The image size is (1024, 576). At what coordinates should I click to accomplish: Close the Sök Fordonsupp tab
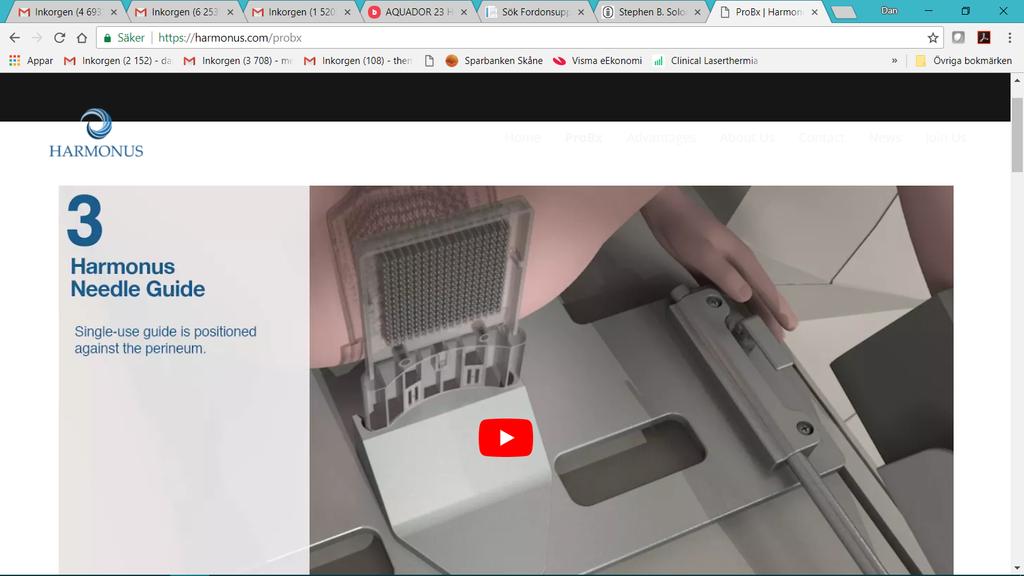point(581,12)
